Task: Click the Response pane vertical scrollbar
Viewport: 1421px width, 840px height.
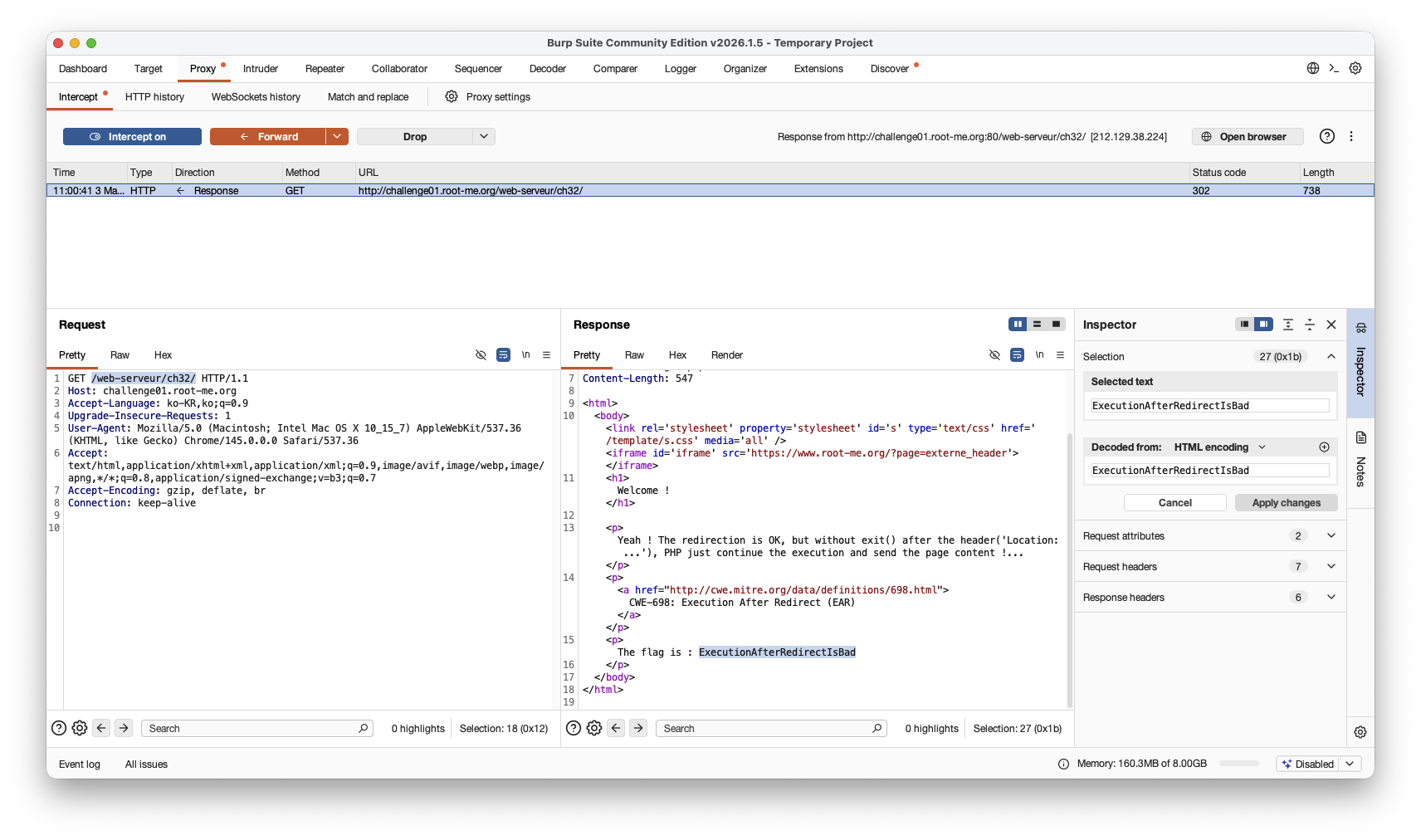Action: 1069,570
